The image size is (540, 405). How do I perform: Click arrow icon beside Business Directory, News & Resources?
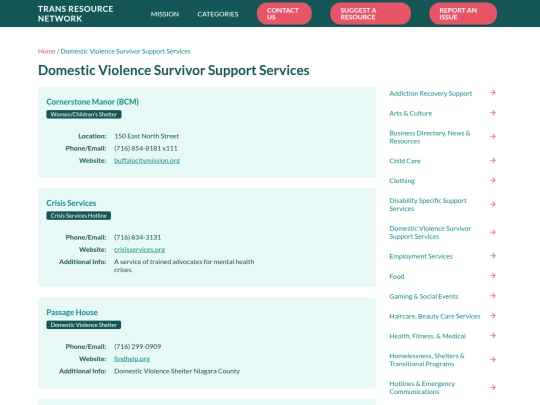[493, 137]
